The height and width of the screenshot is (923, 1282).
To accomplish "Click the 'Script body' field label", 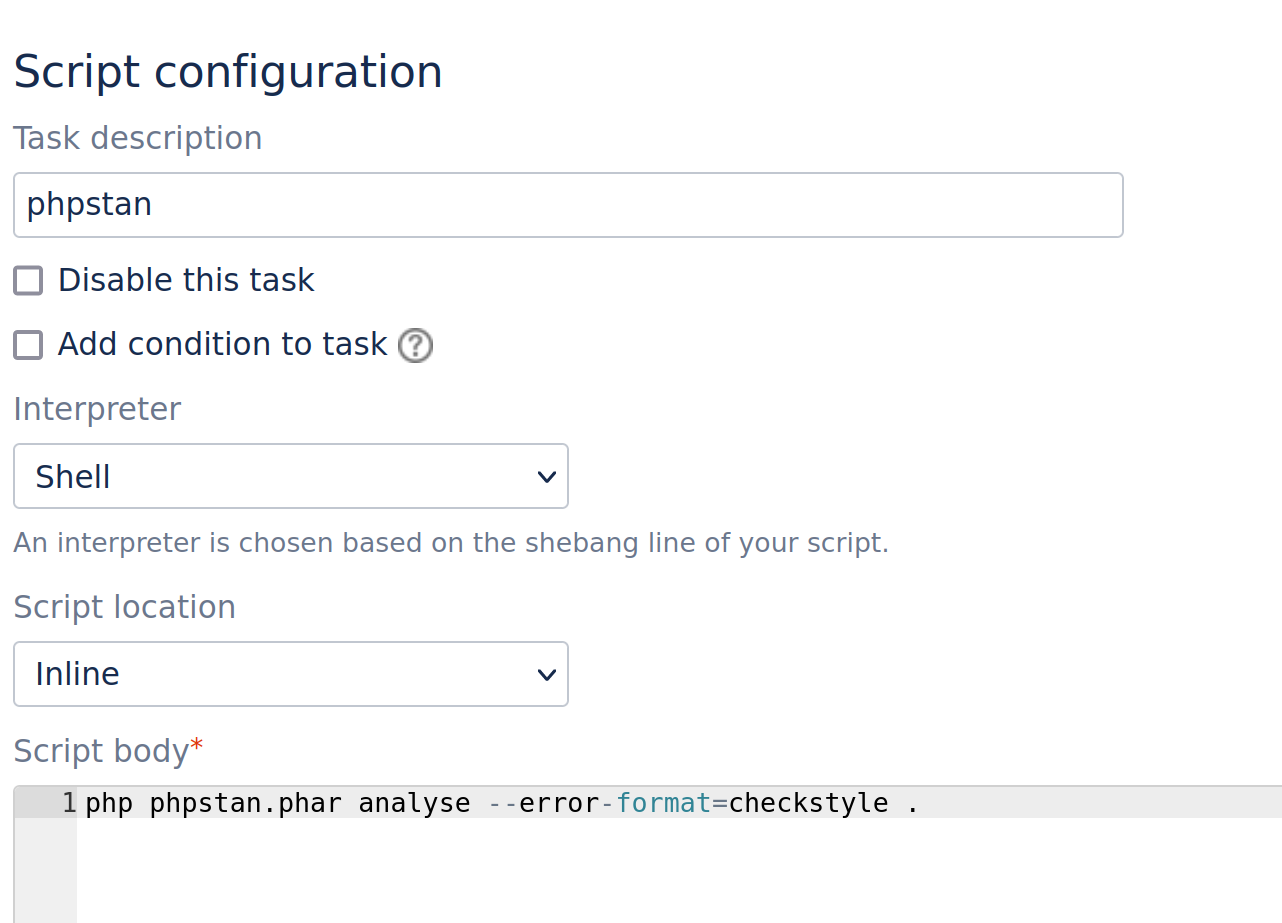I will 101,752.
